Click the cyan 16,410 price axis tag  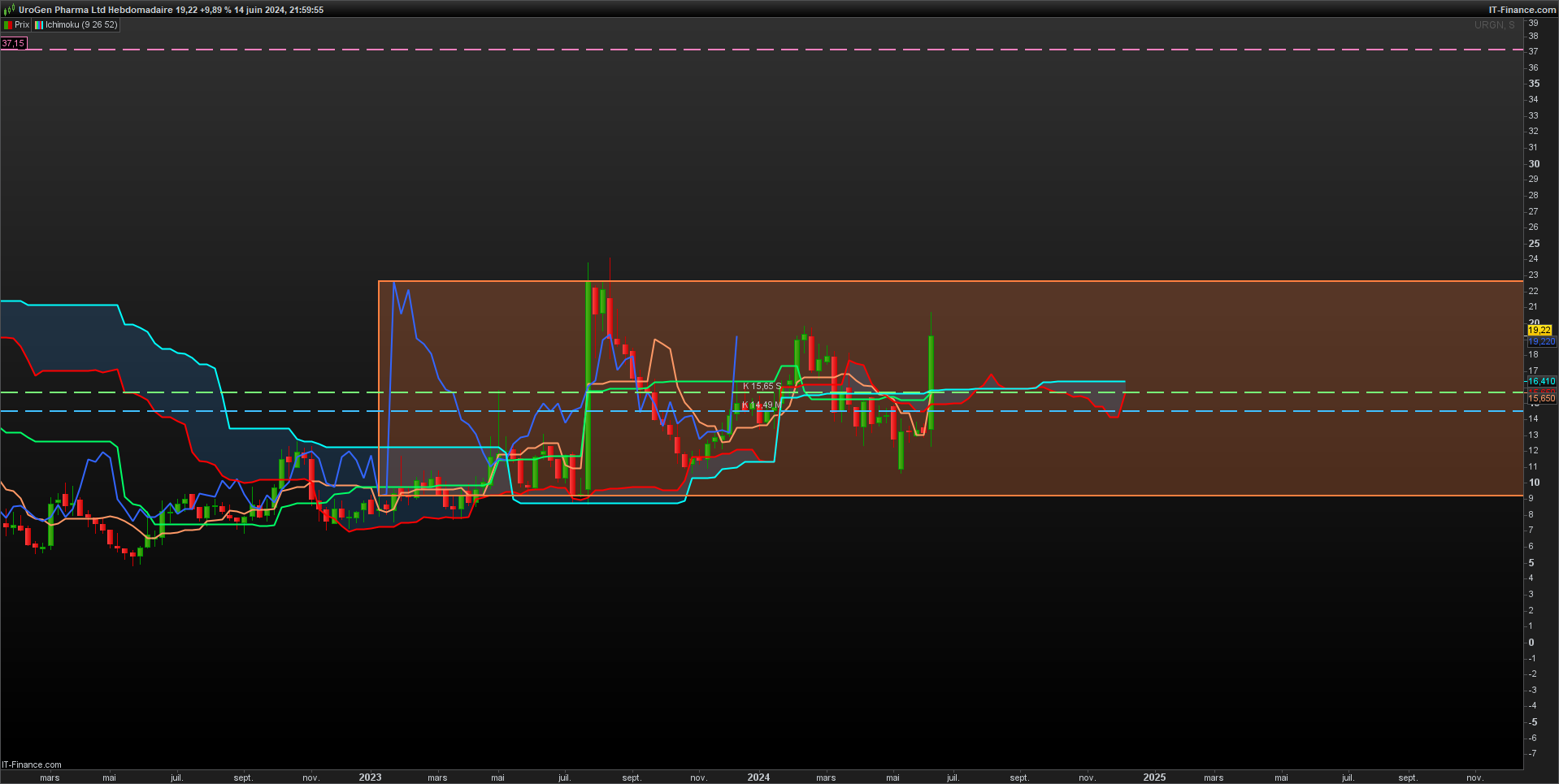[x=1542, y=381]
